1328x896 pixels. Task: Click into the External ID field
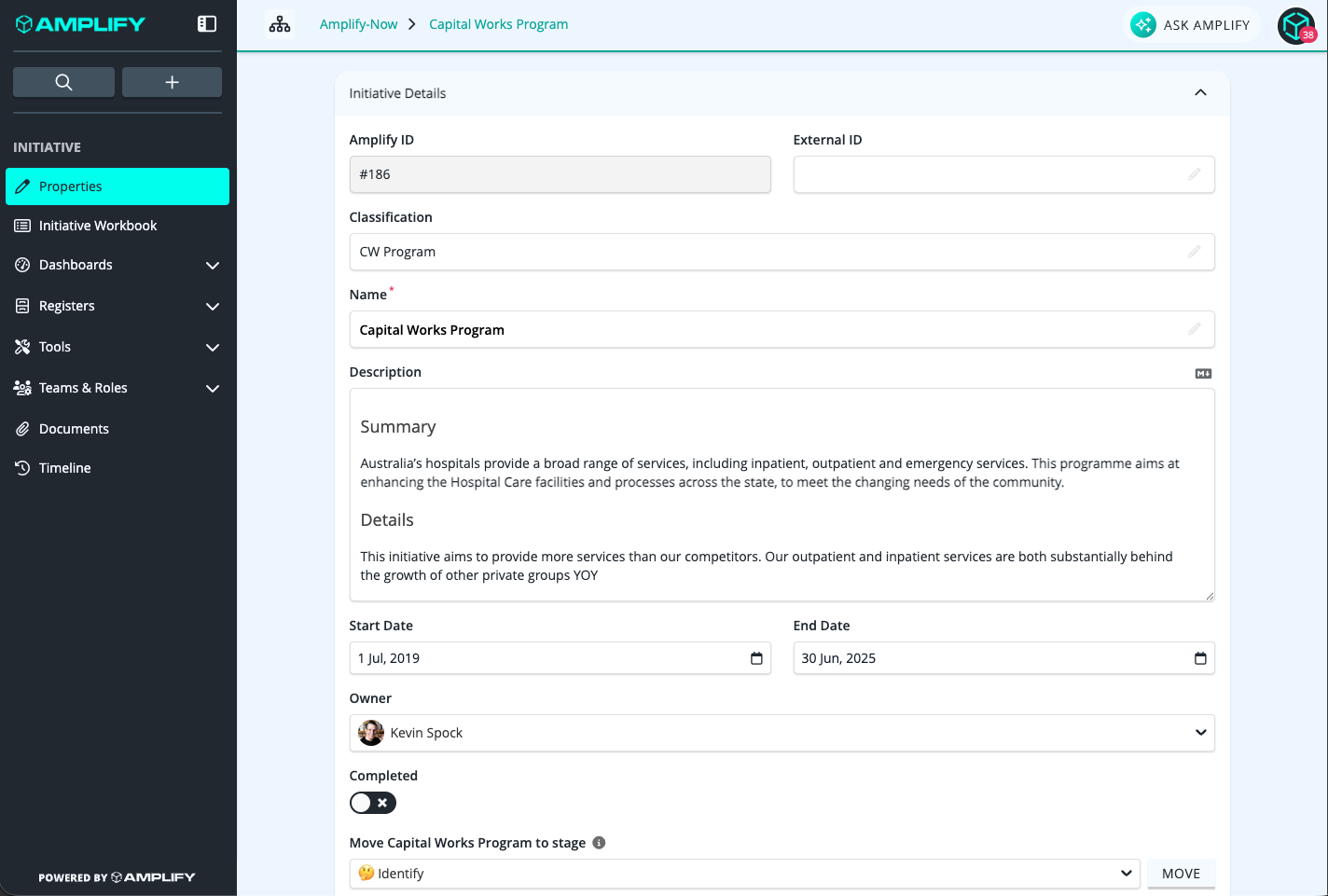(x=1004, y=174)
